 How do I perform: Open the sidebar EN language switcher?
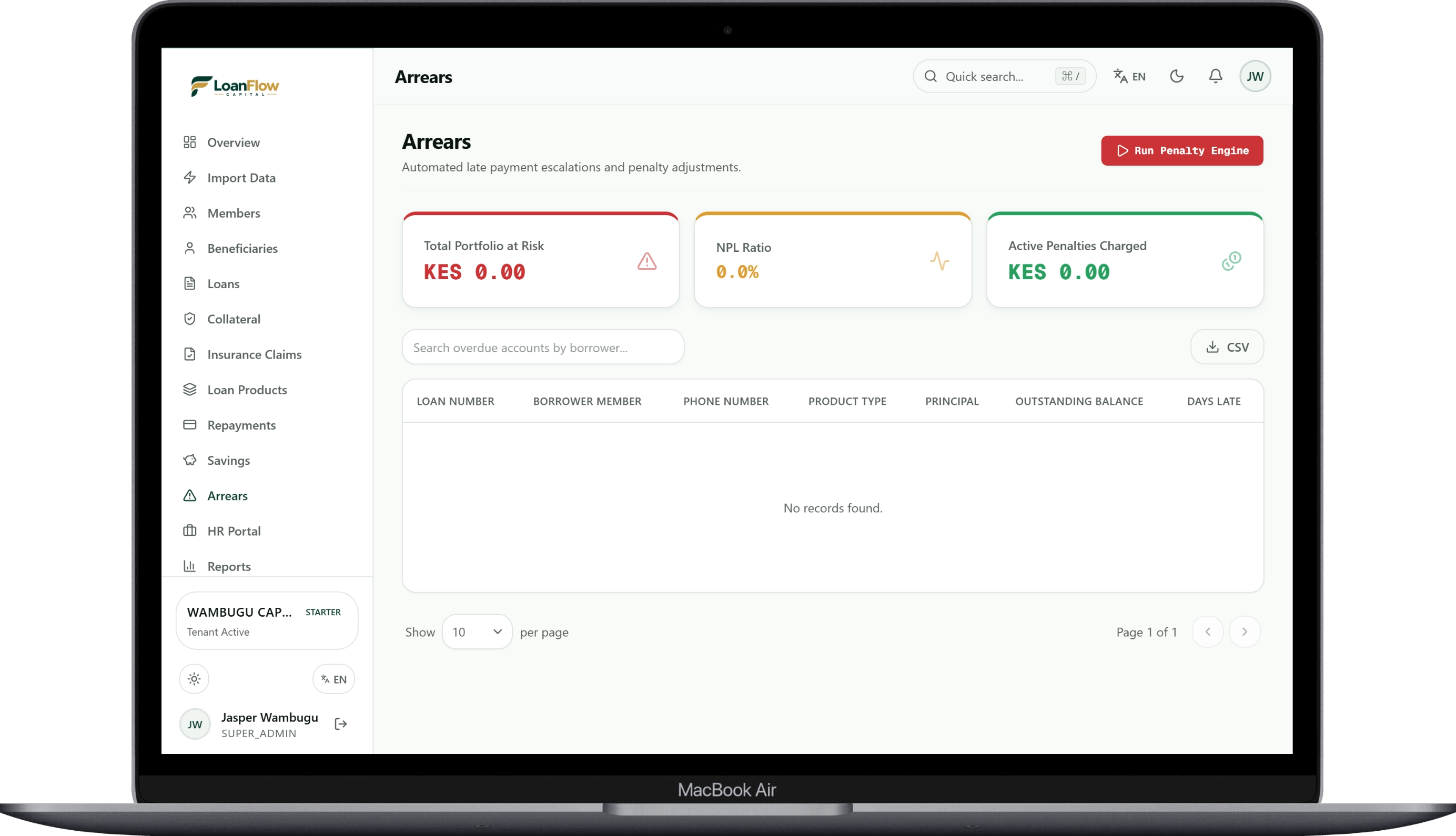point(333,679)
